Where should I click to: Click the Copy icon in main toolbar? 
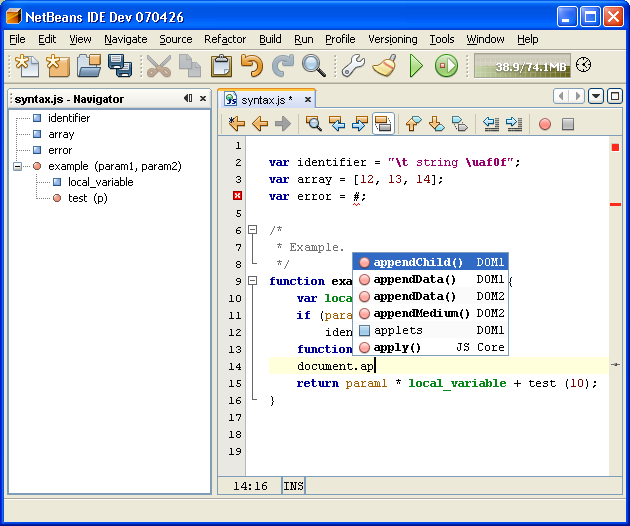pyautogui.click(x=189, y=65)
